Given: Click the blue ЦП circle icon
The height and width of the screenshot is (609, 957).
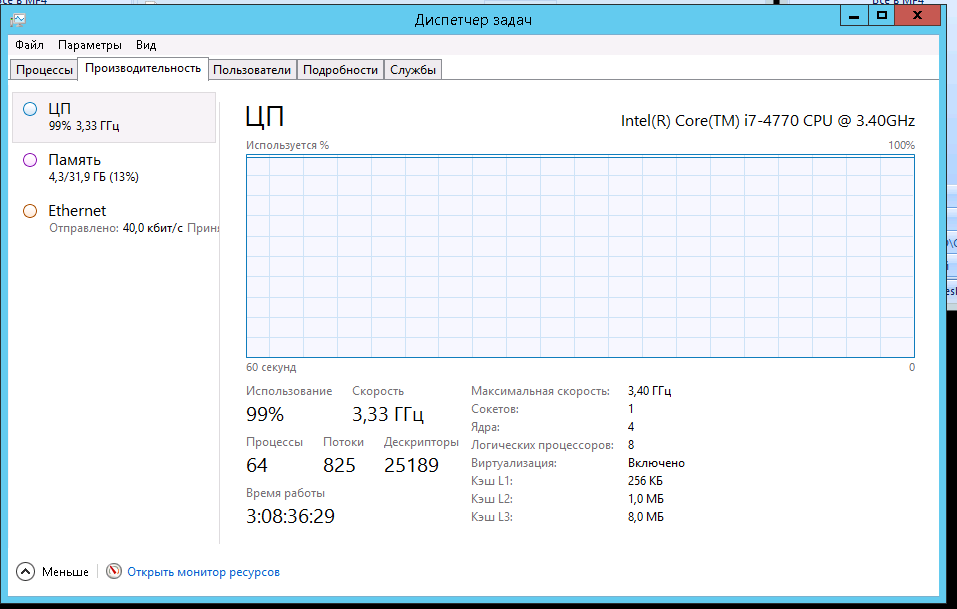Looking at the screenshot, I should coord(30,109).
